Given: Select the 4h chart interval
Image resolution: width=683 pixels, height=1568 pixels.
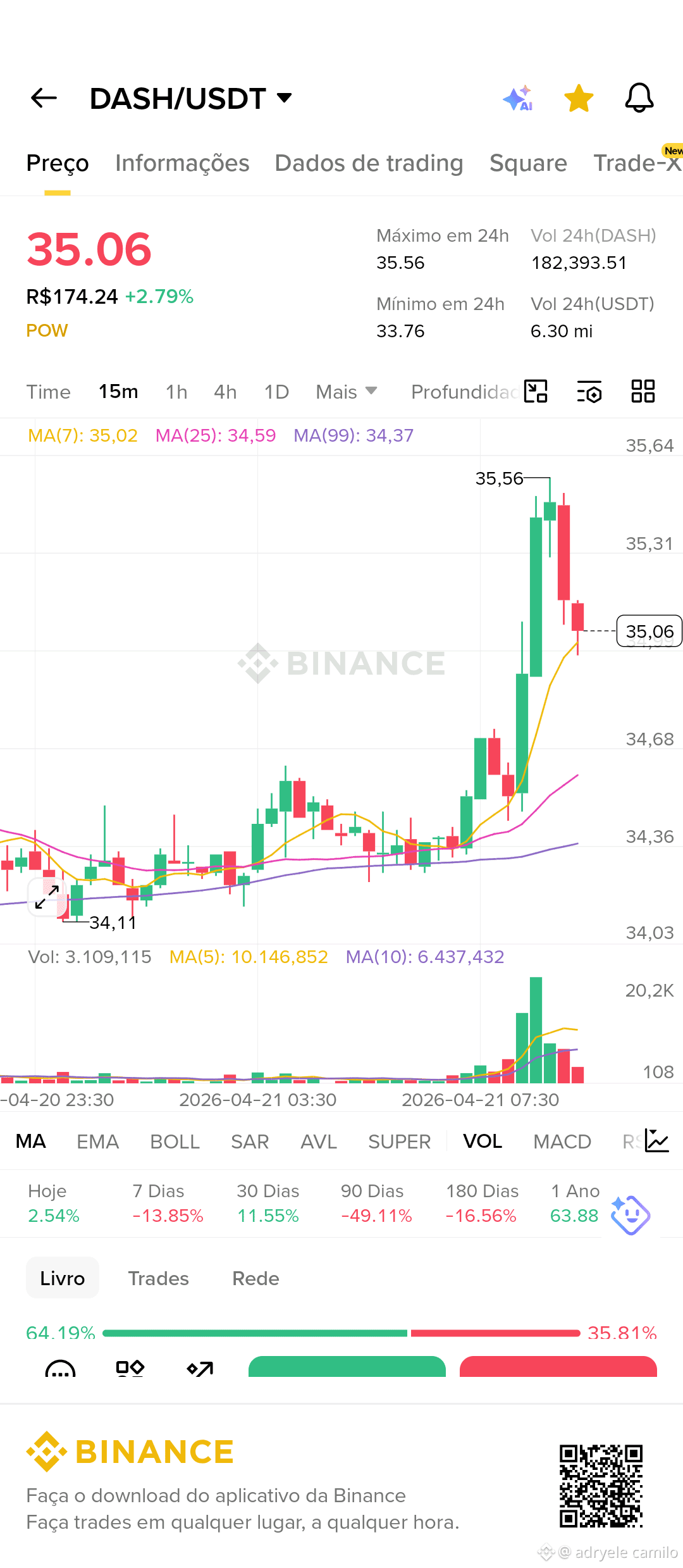Looking at the screenshot, I should [x=225, y=392].
